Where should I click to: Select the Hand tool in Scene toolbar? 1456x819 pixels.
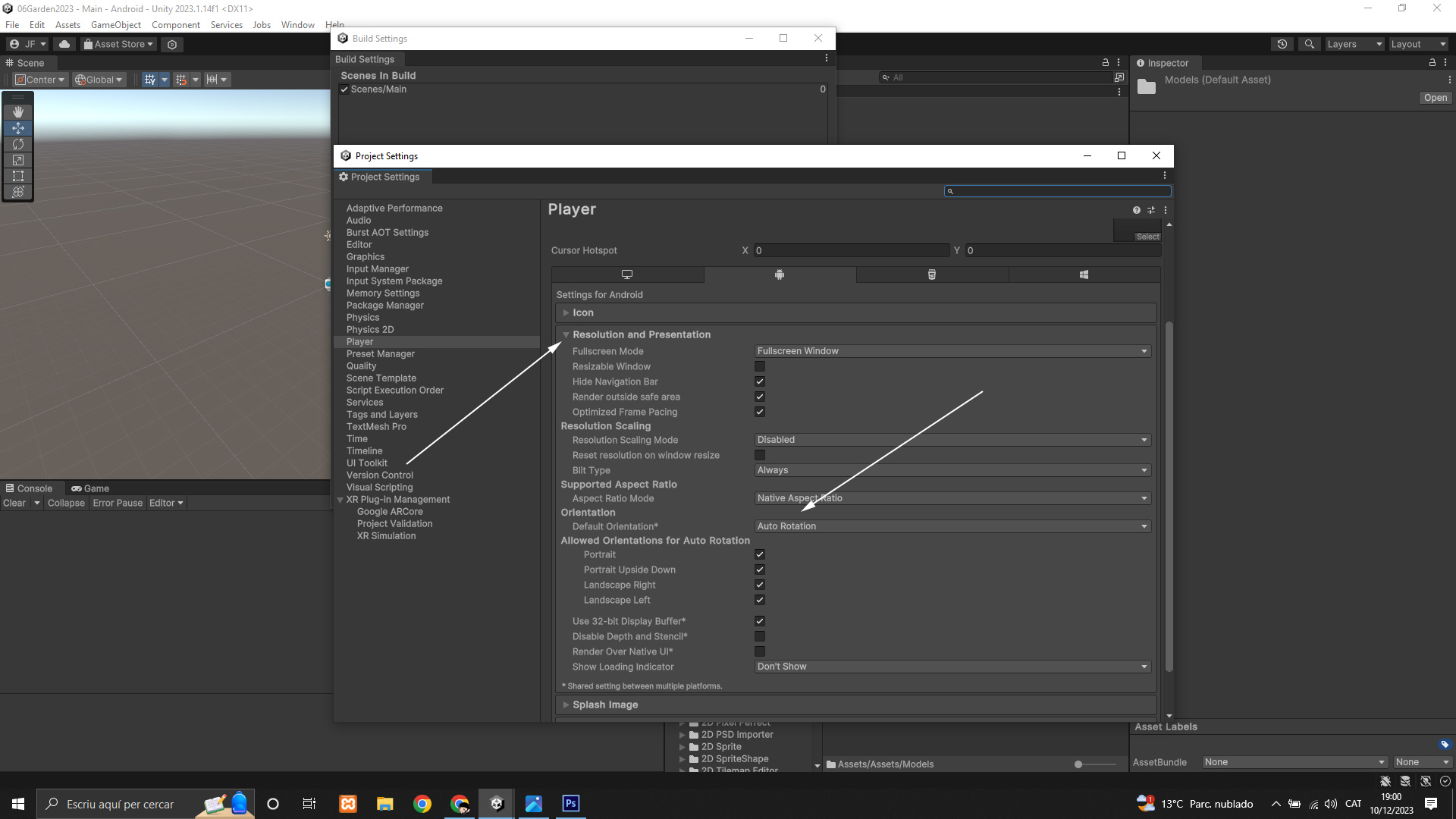coord(18,111)
